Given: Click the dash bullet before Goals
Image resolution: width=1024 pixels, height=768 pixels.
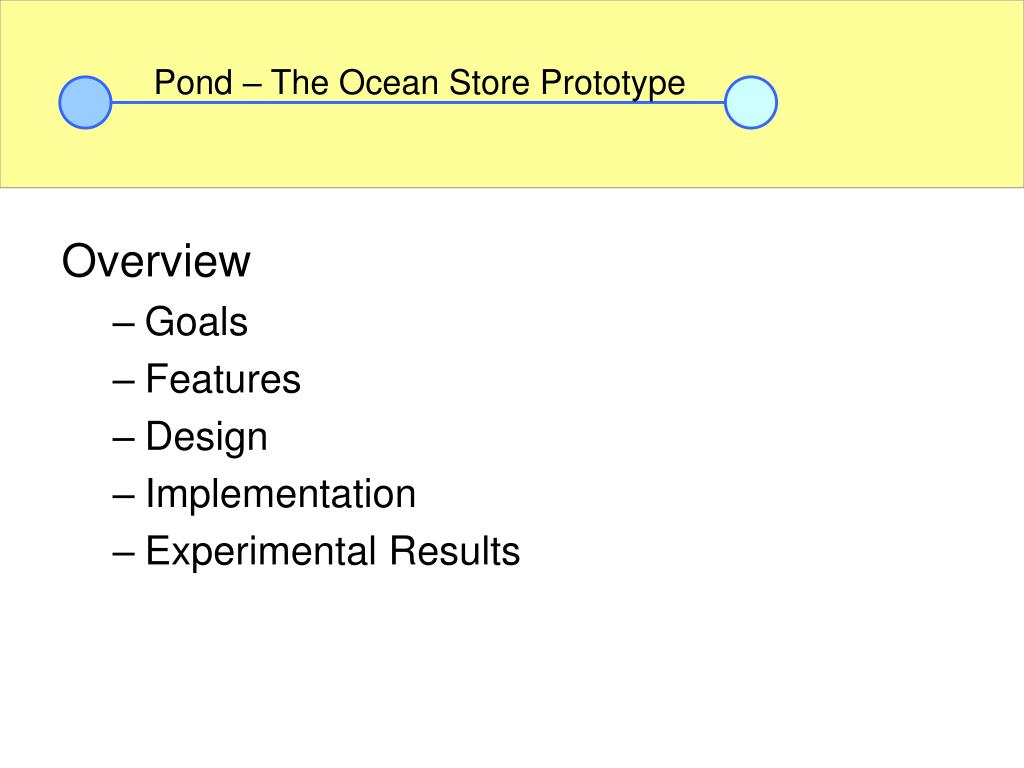Looking at the screenshot, I should pos(123,324).
